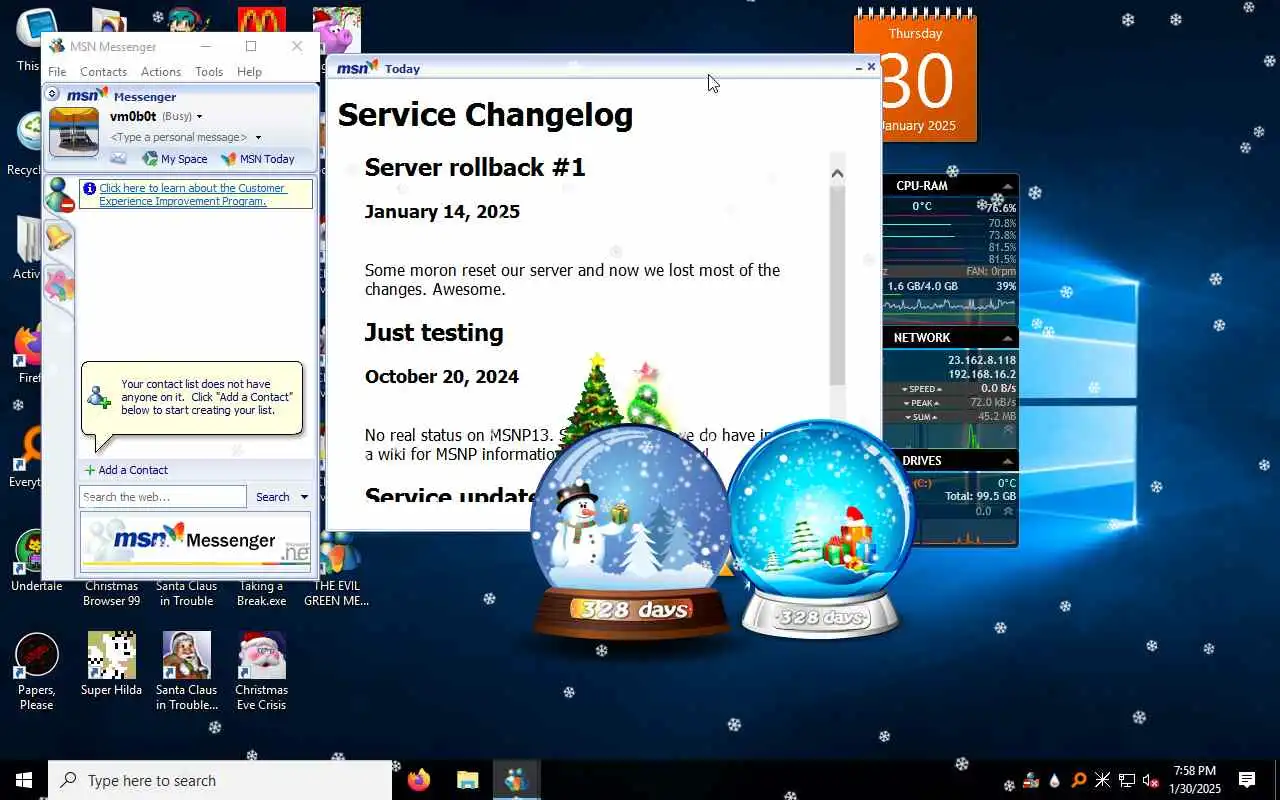Image resolution: width=1280 pixels, height=800 pixels.
Task: Open the Help menu in MSN Messenger
Action: point(249,72)
